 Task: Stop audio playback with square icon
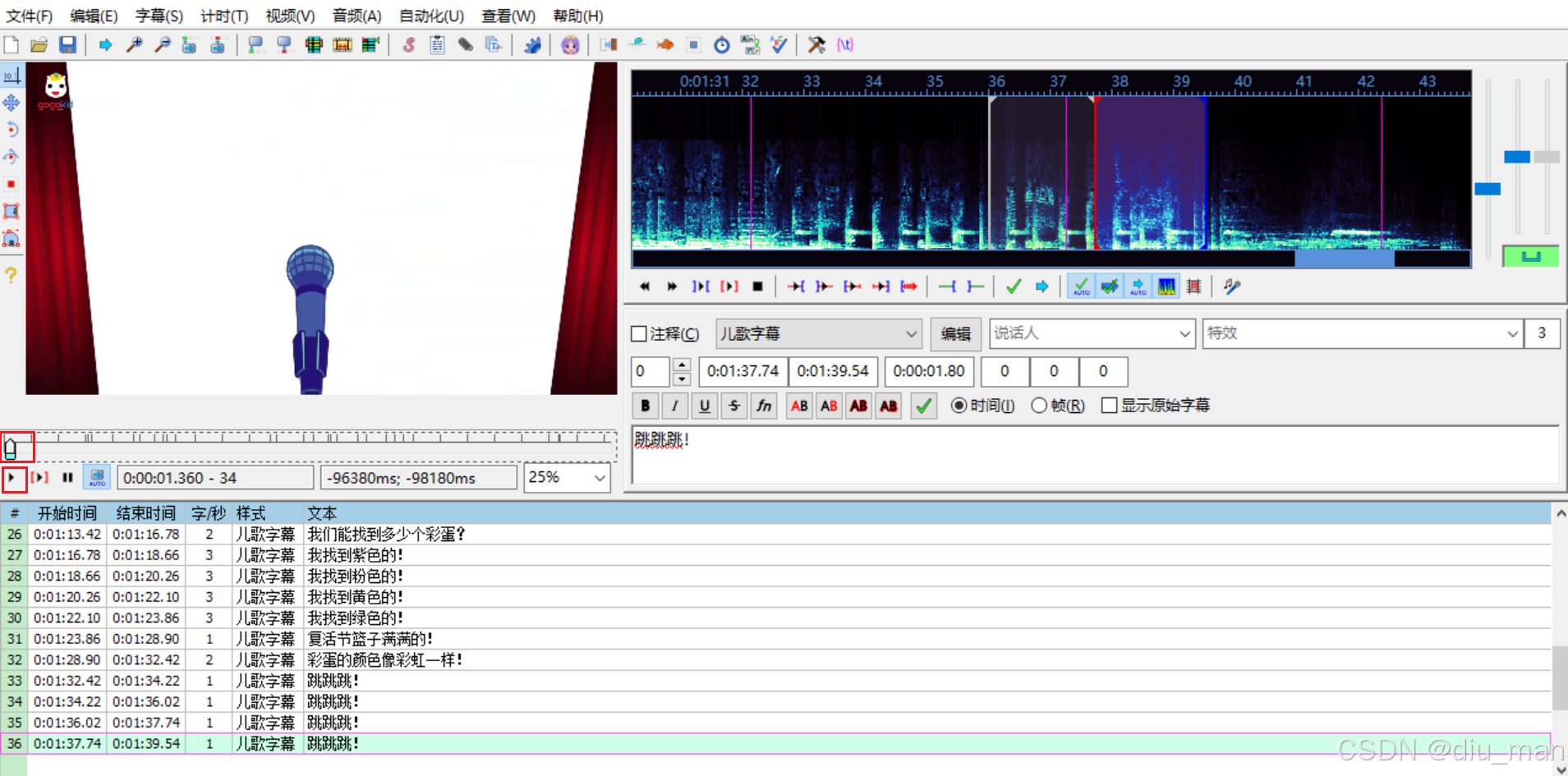(x=757, y=287)
